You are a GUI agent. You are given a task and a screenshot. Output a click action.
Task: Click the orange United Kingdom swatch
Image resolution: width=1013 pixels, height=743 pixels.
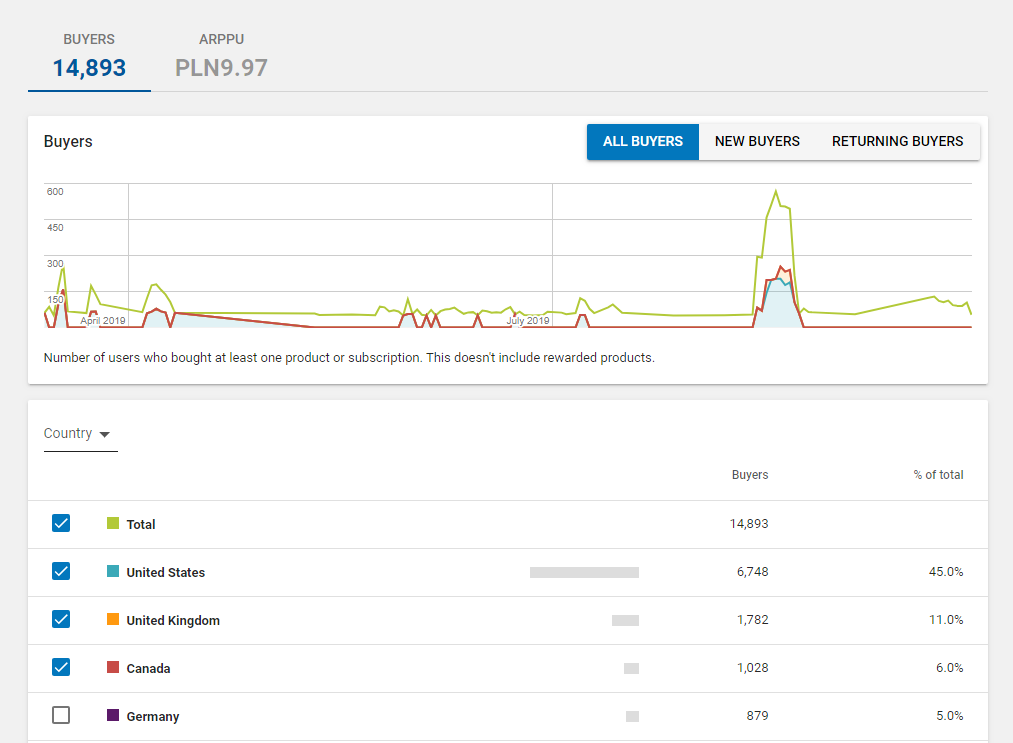click(x=113, y=619)
